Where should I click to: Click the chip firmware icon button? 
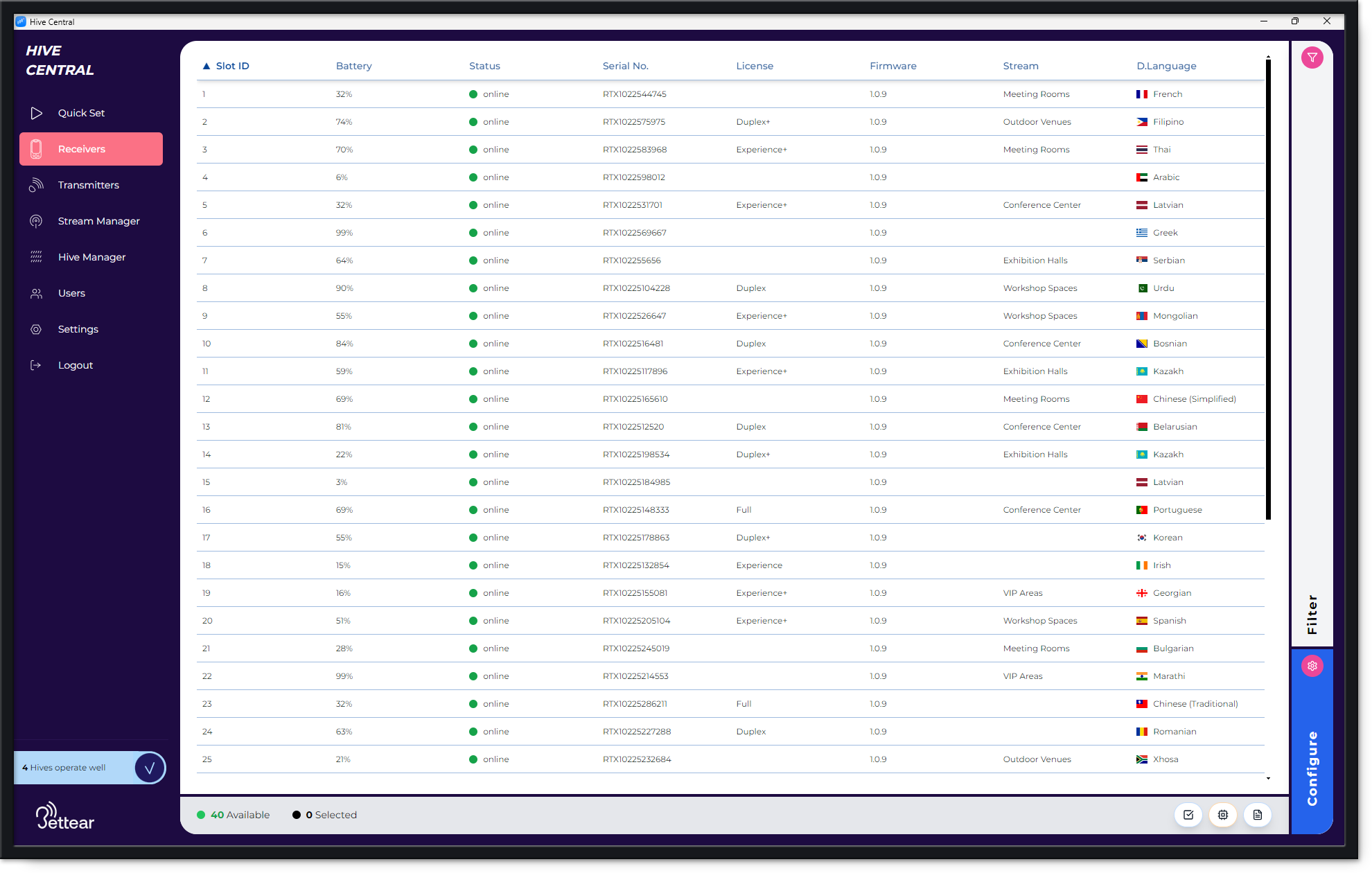click(1223, 815)
